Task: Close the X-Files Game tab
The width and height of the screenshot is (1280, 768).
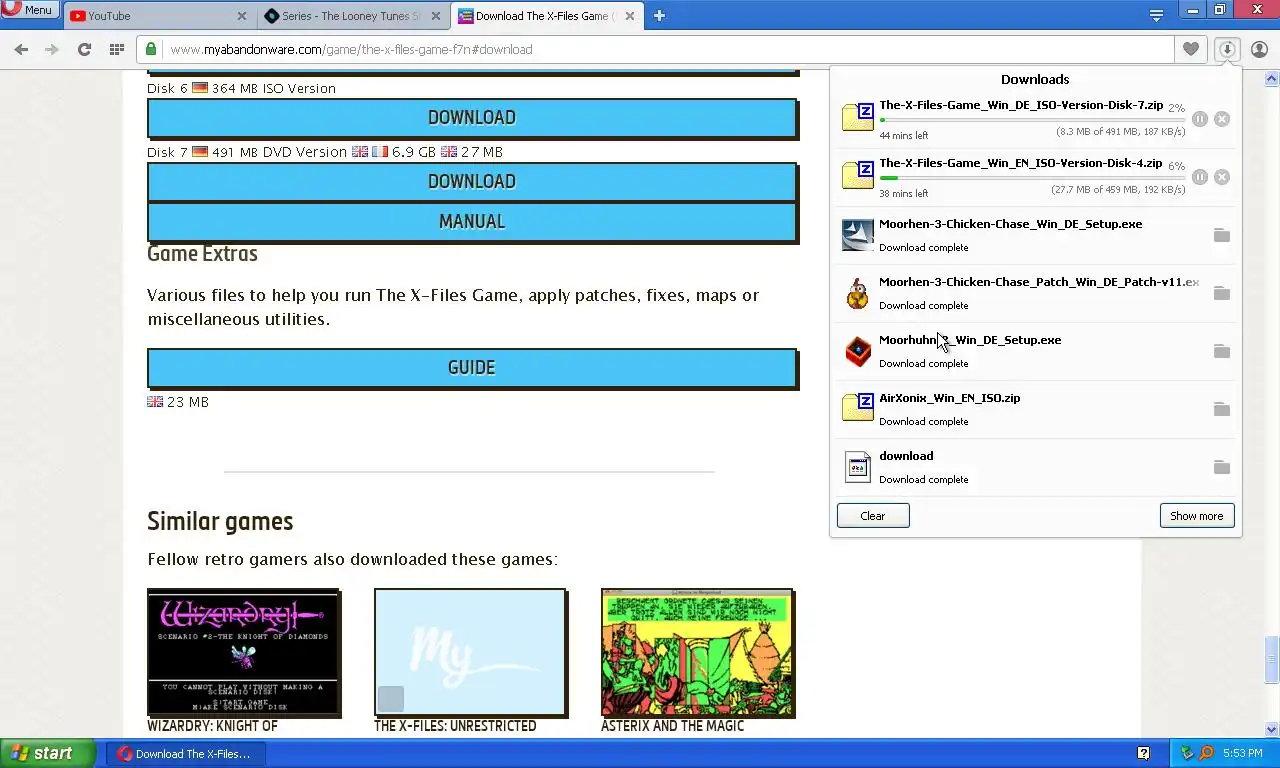Action: (629, 16)
